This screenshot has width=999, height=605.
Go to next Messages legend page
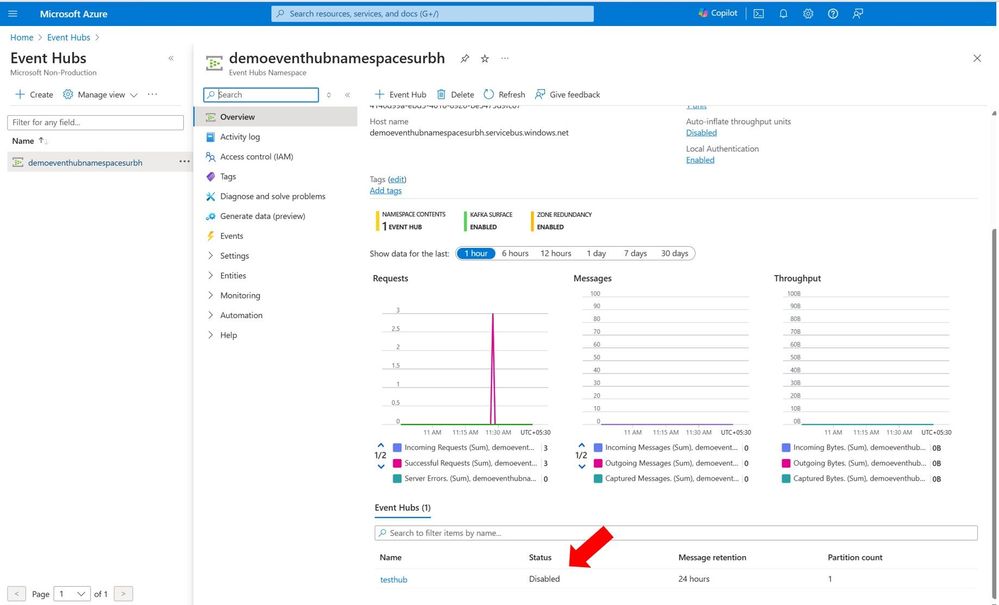pyautogui.click(x=582, y=466)
